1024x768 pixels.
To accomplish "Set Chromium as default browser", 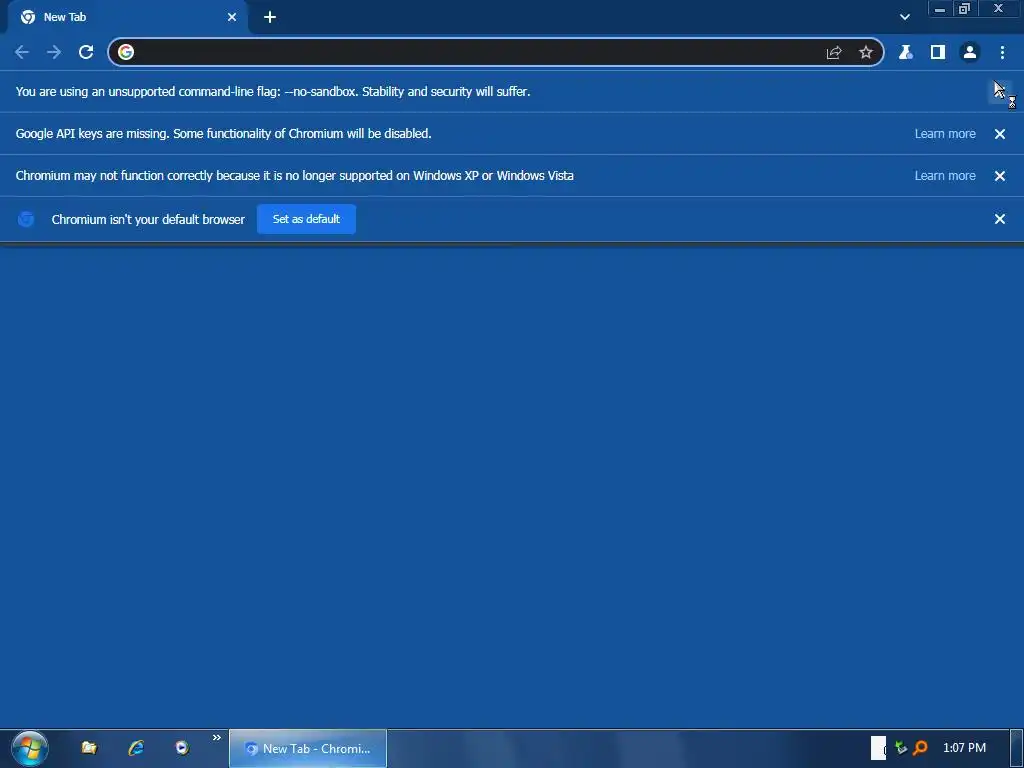I will pyautogui.click(x=306, y=219).
